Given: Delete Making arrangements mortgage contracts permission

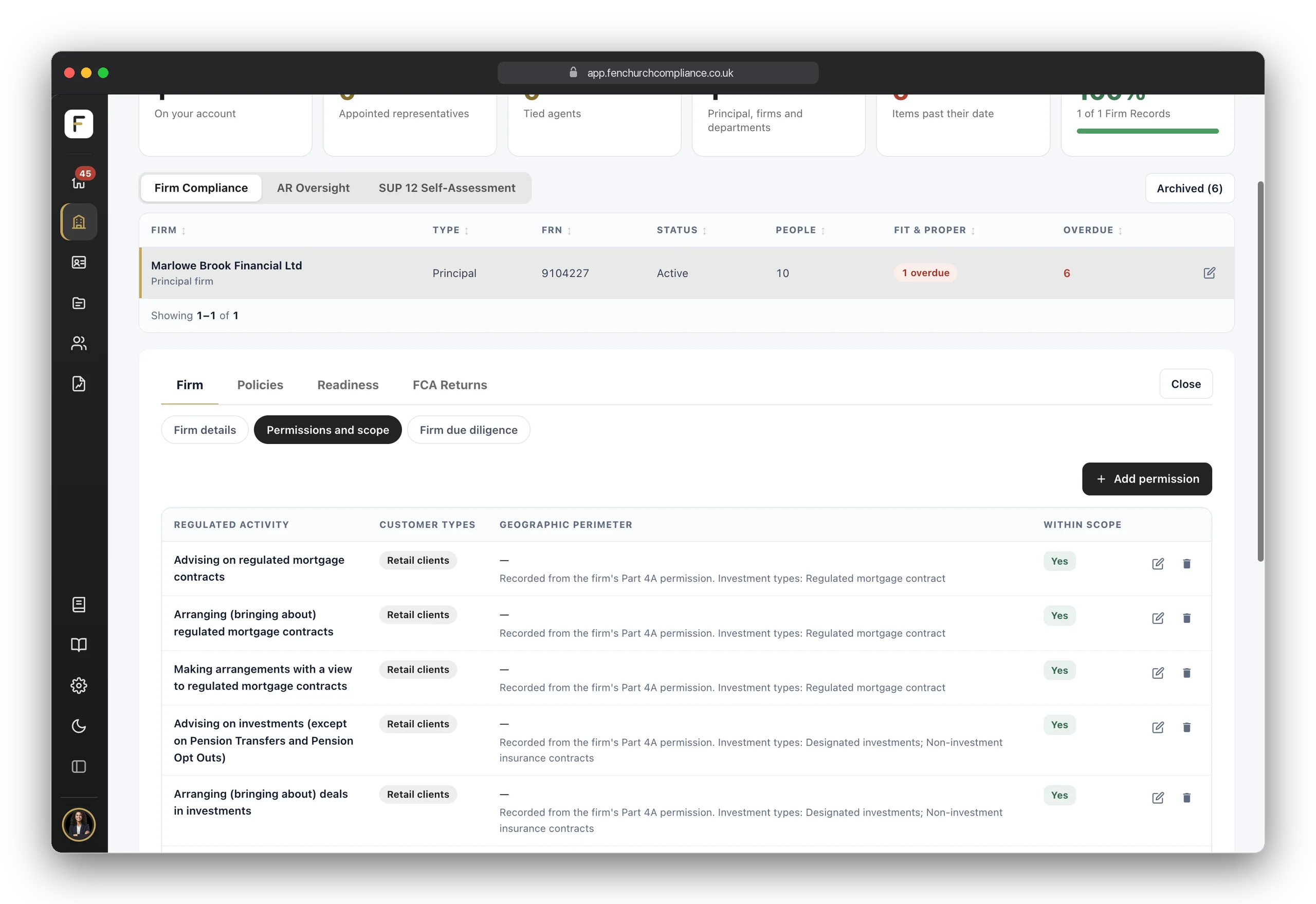Looking at the screenshot, I should (x=1186, y=673).
